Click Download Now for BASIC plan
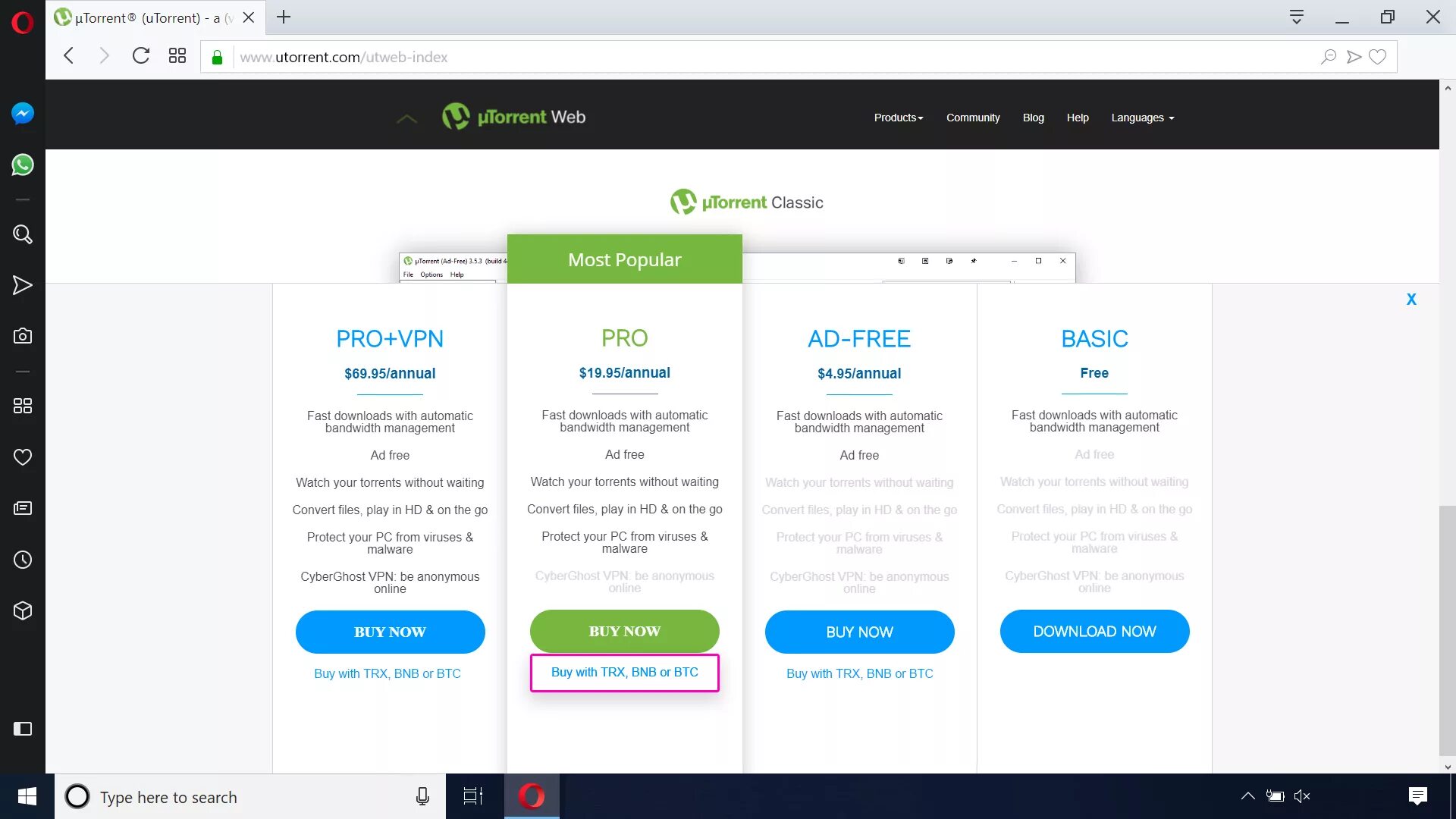The image size is (1456, 819). pyautogui.click(x=1094, y=632)
